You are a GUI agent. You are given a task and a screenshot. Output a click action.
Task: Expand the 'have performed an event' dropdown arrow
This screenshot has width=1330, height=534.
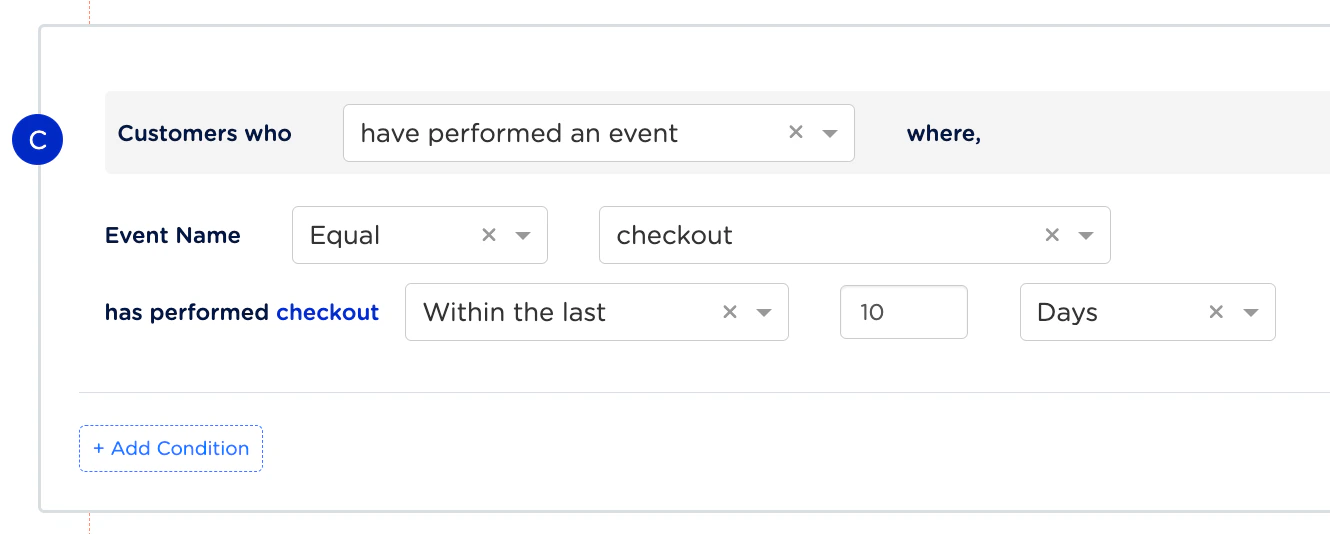pos(829,133)
